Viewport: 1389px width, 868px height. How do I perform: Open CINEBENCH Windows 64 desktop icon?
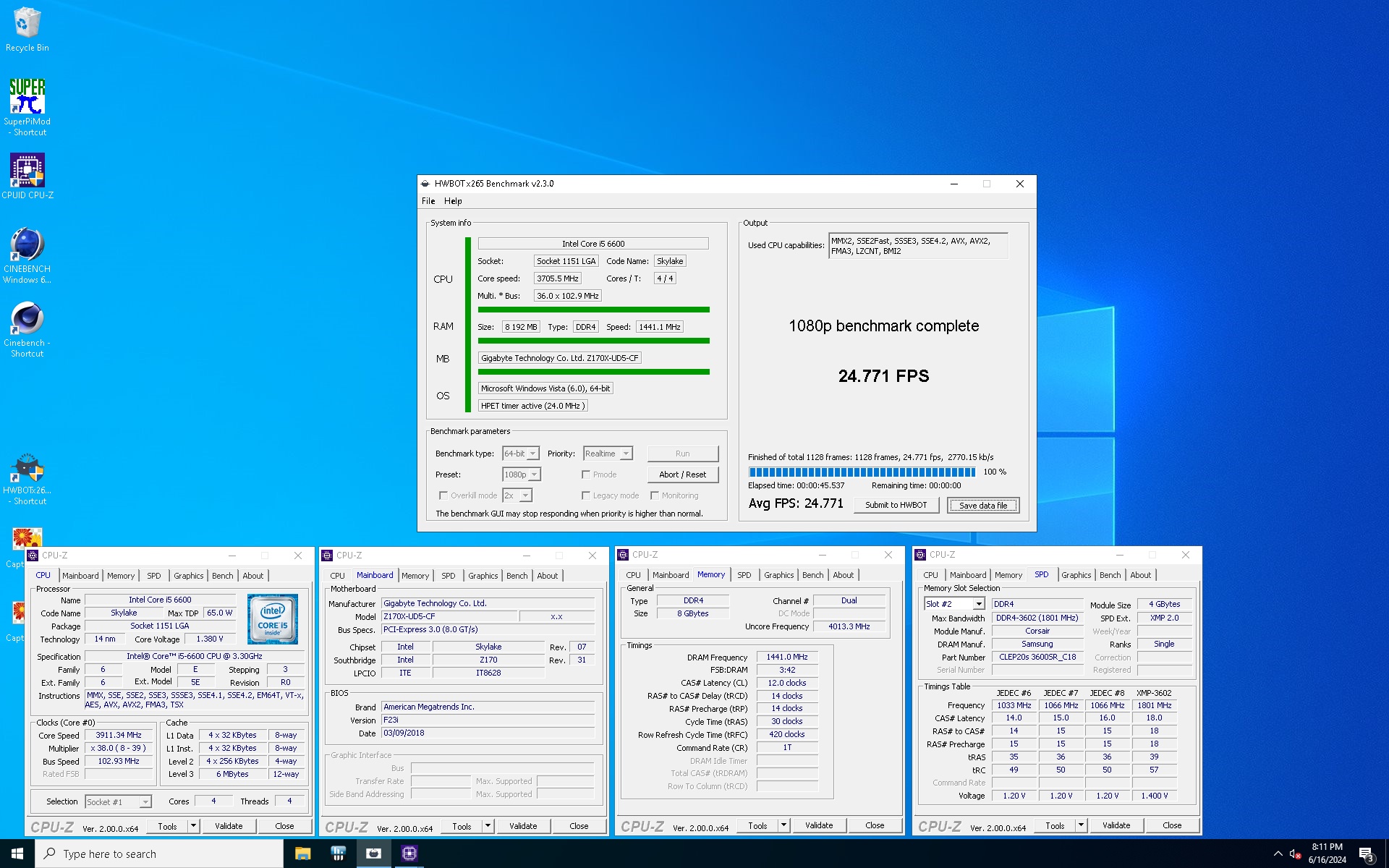(27, 255)
